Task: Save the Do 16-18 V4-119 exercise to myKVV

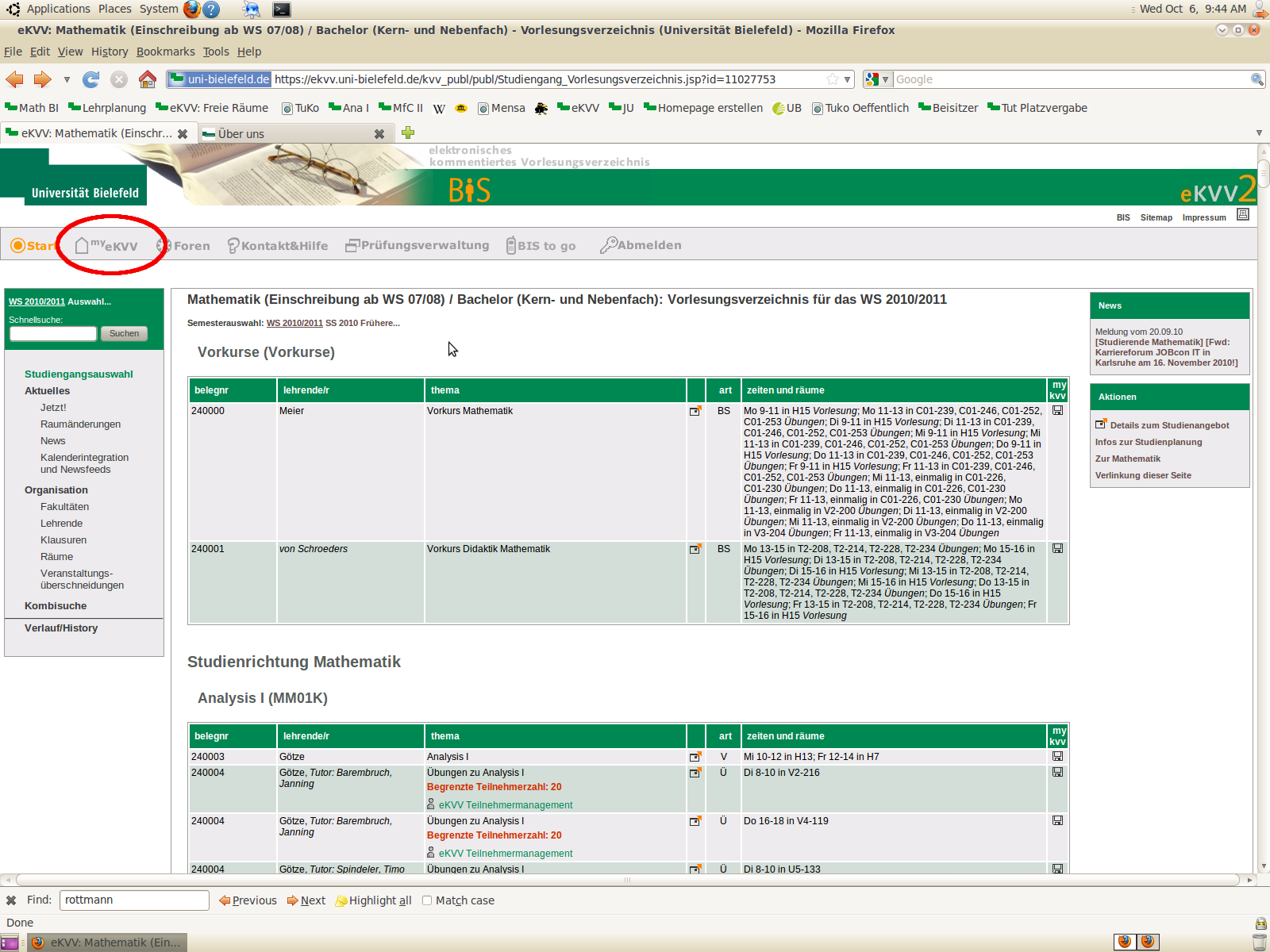Action: (1057, 821)
